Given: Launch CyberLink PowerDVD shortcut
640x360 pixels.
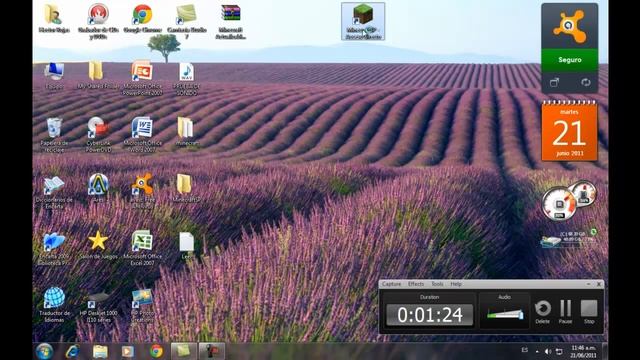Looking at the screenshot, I should pos(98,135).
